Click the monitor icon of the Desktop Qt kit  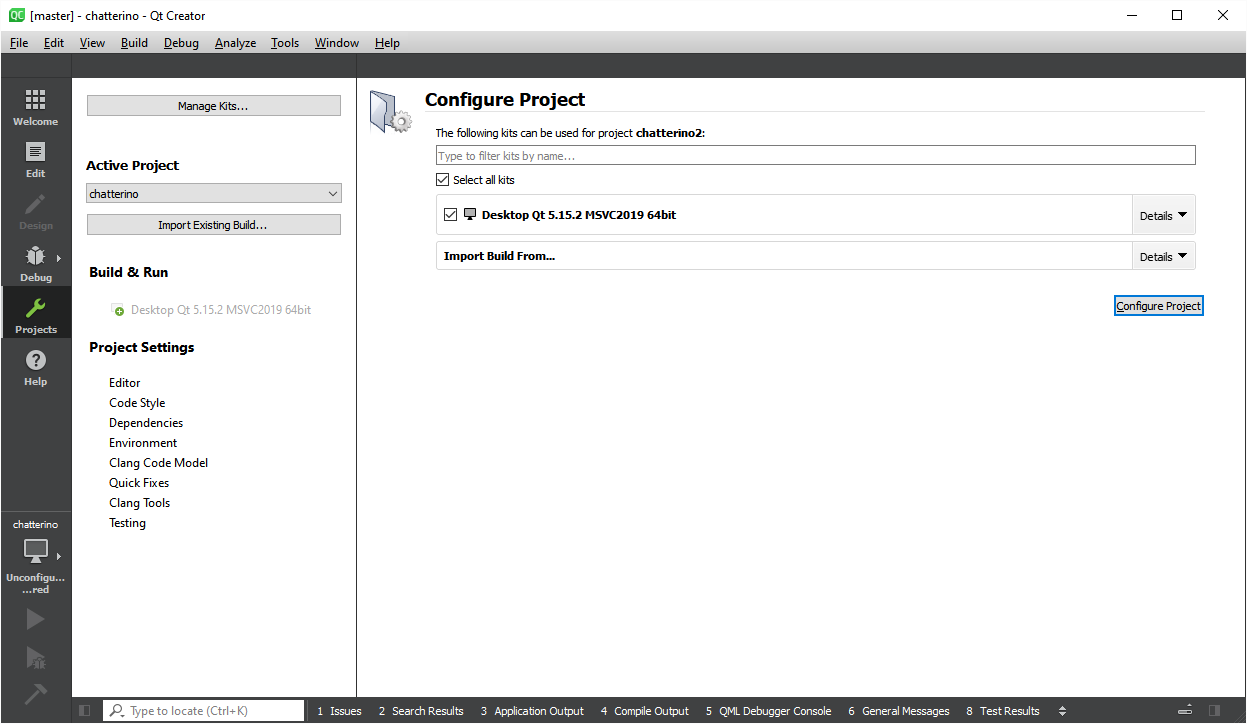[470, 214]
